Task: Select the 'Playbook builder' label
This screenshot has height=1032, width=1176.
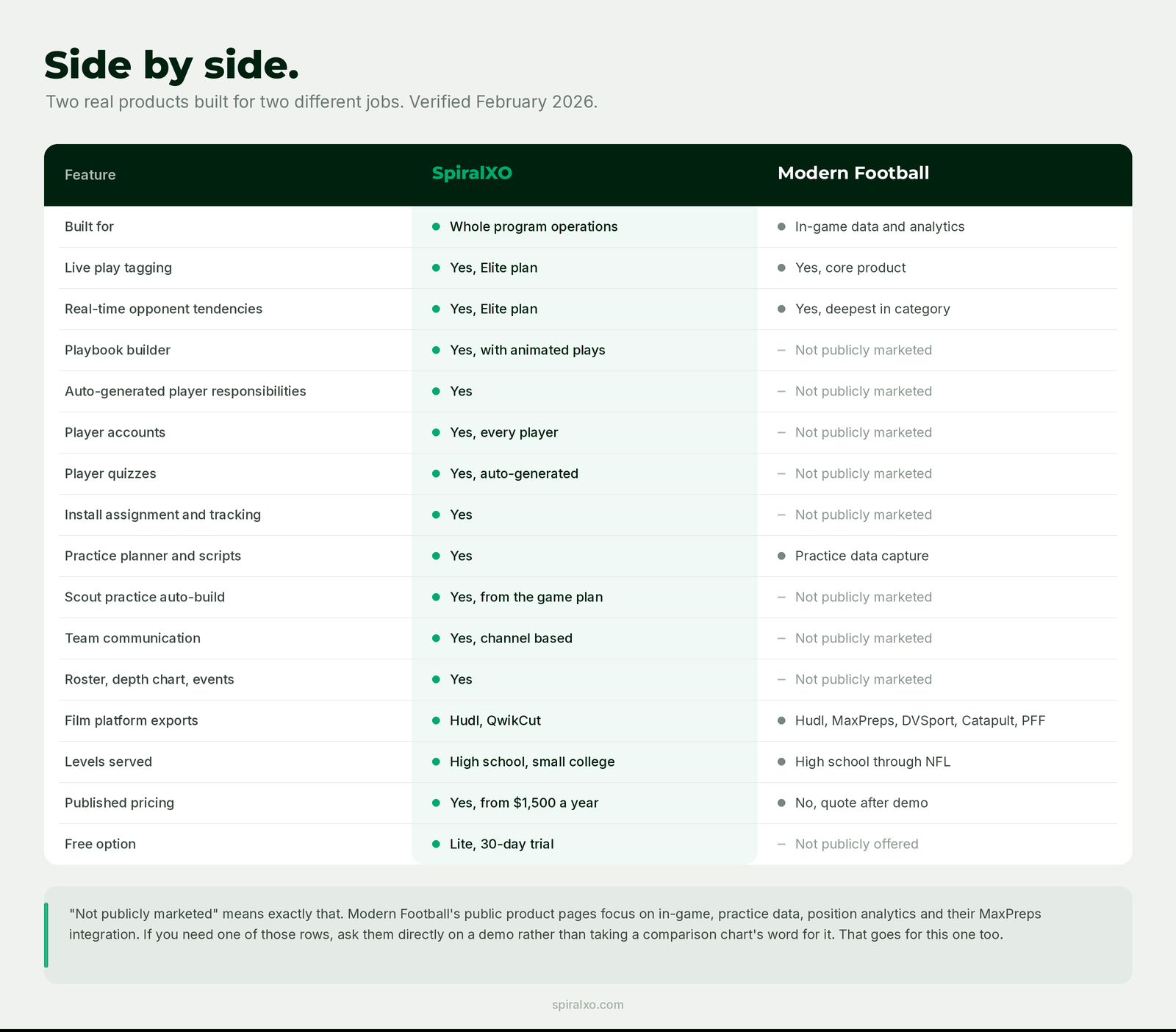Action: click(118, 350)
